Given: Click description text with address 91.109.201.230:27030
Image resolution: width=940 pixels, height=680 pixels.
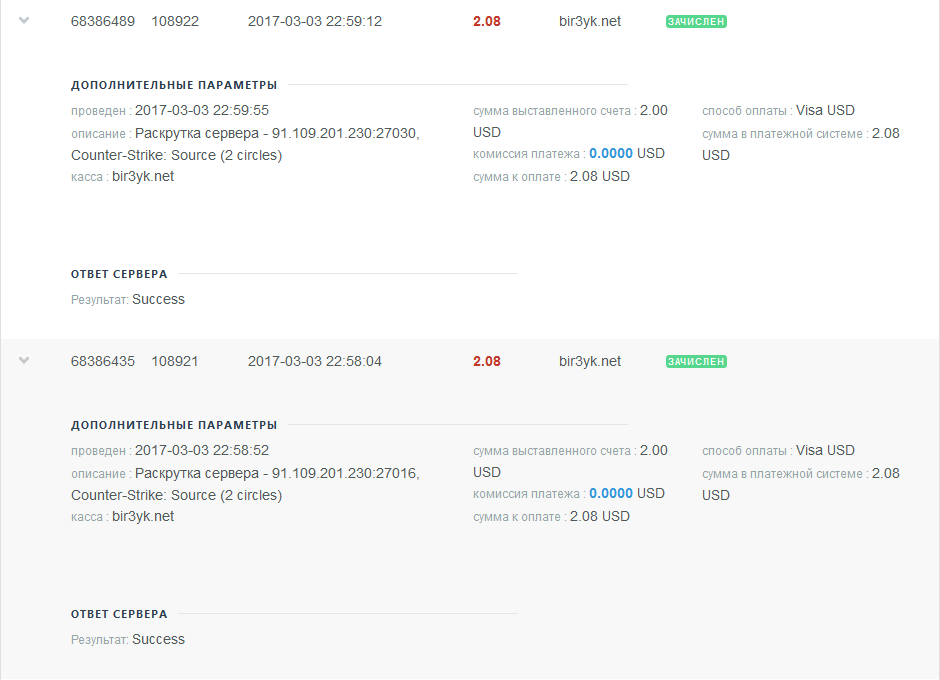Looking at the screenshot, I should click(x=277, y=133).
